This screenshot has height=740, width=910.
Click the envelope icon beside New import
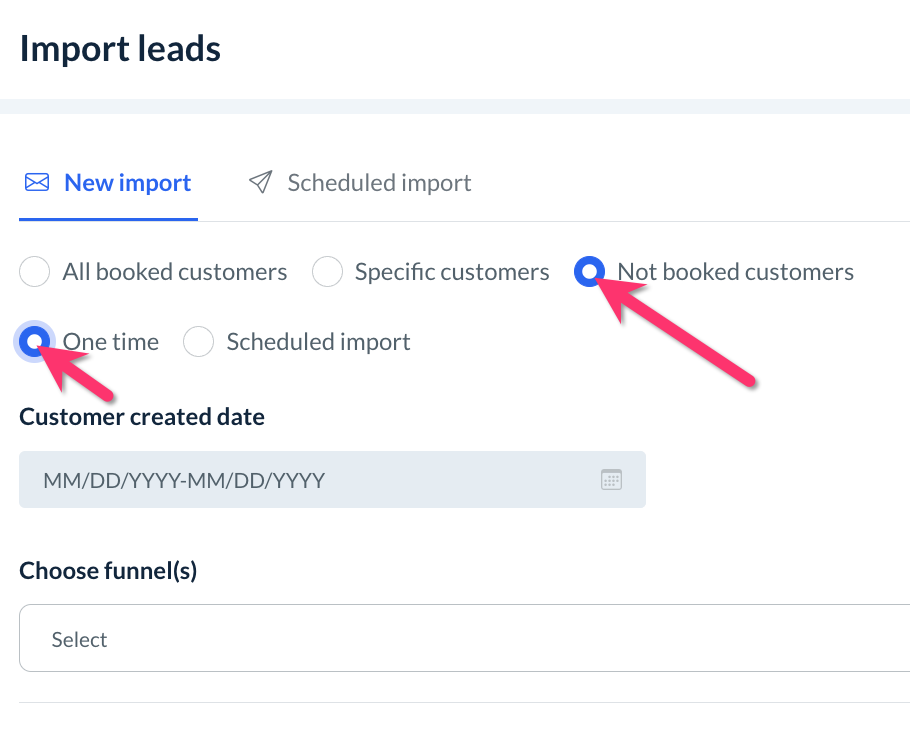click(x=37, y=183)
